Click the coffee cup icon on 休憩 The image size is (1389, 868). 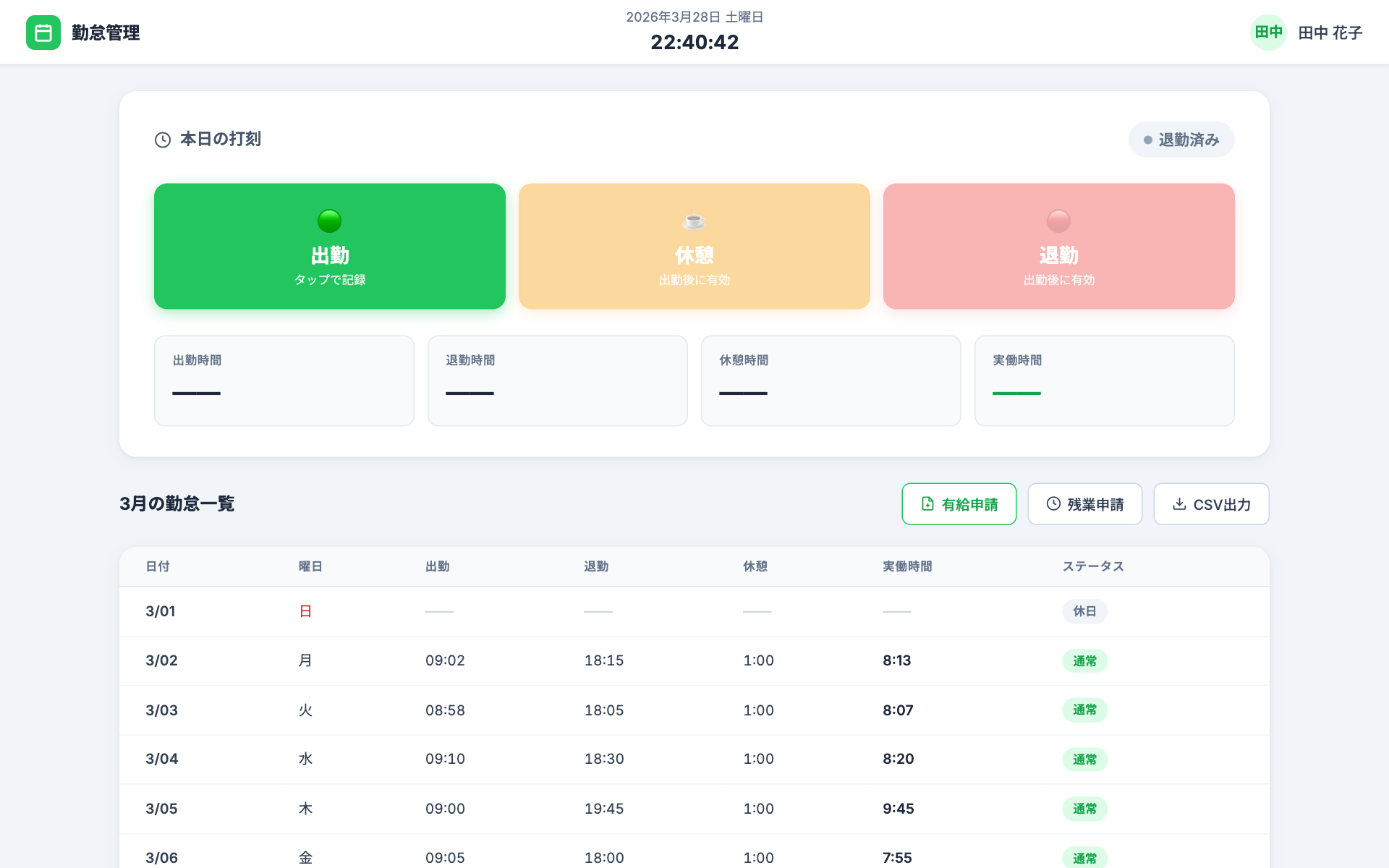point(694,221)
